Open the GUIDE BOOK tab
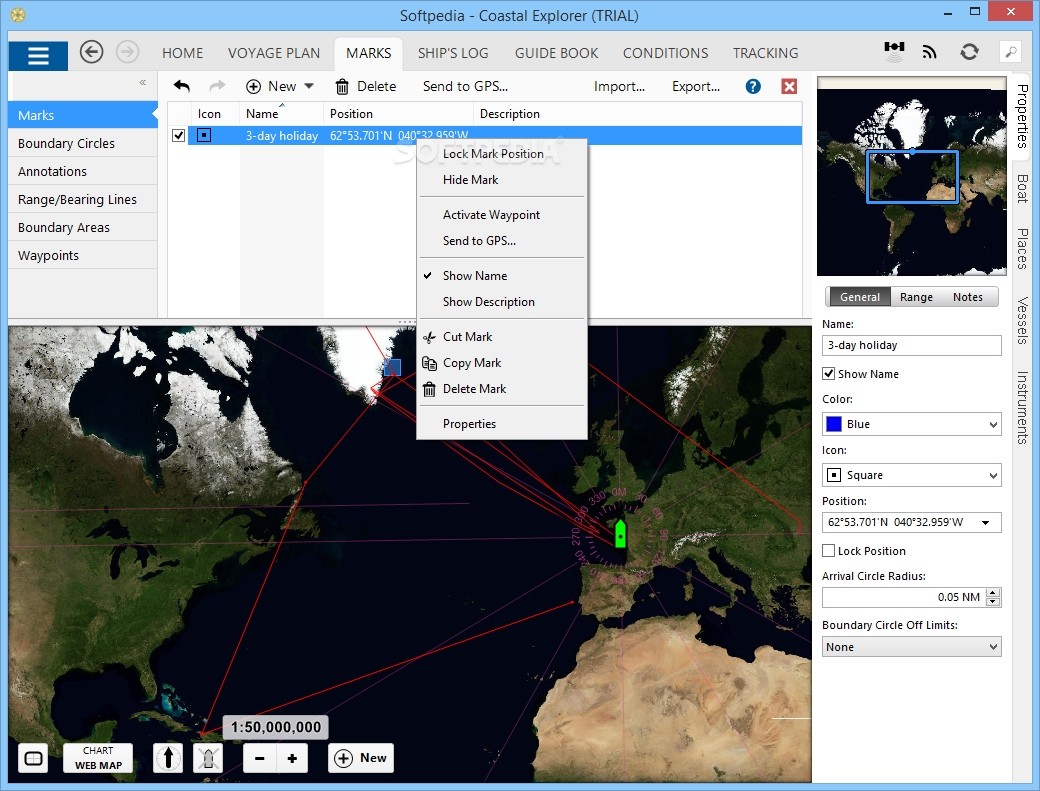Viewport: 1040px width, 791px height. (x=556, y=53)
